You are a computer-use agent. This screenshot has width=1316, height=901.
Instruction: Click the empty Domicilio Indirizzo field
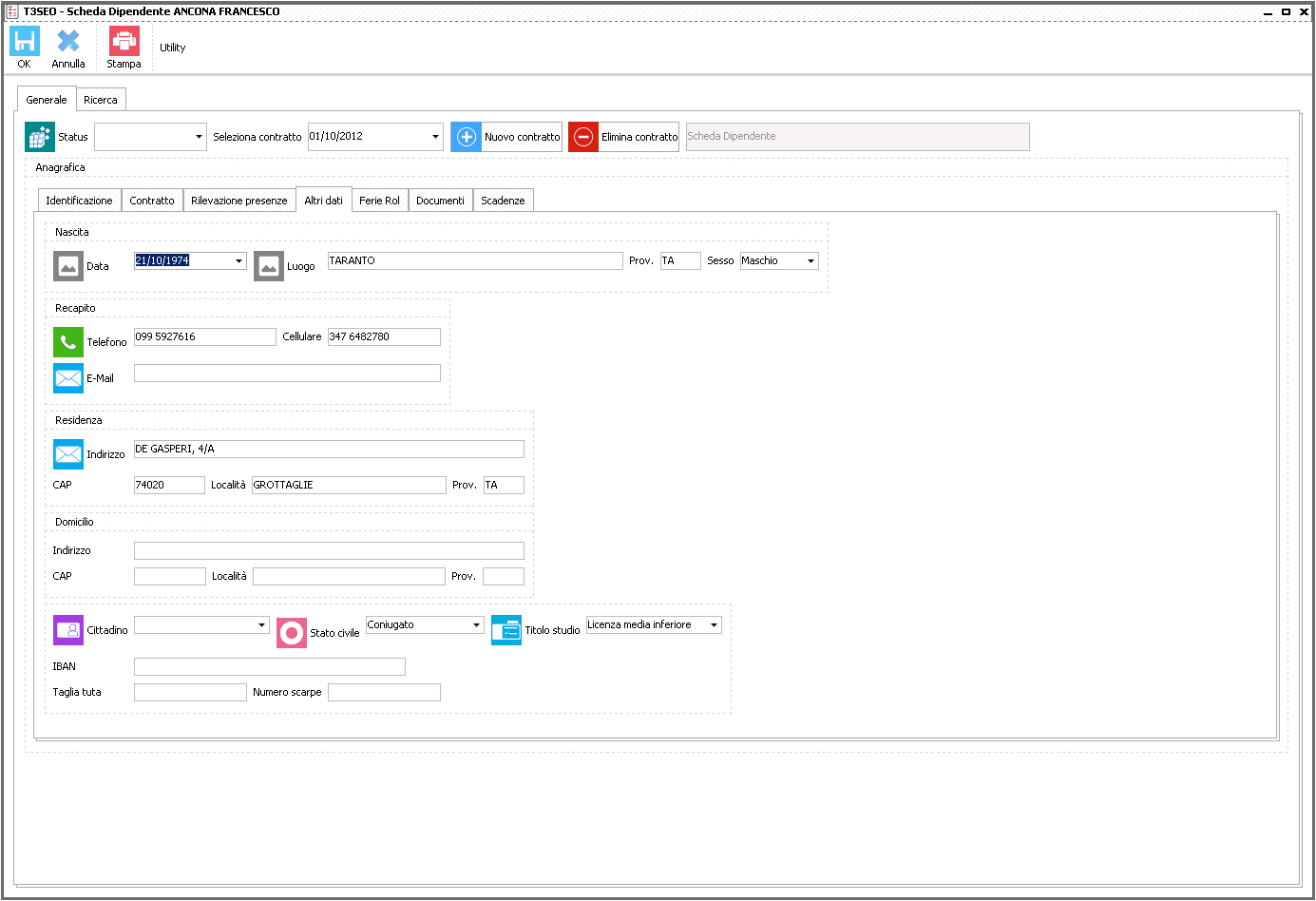[329, 550]
